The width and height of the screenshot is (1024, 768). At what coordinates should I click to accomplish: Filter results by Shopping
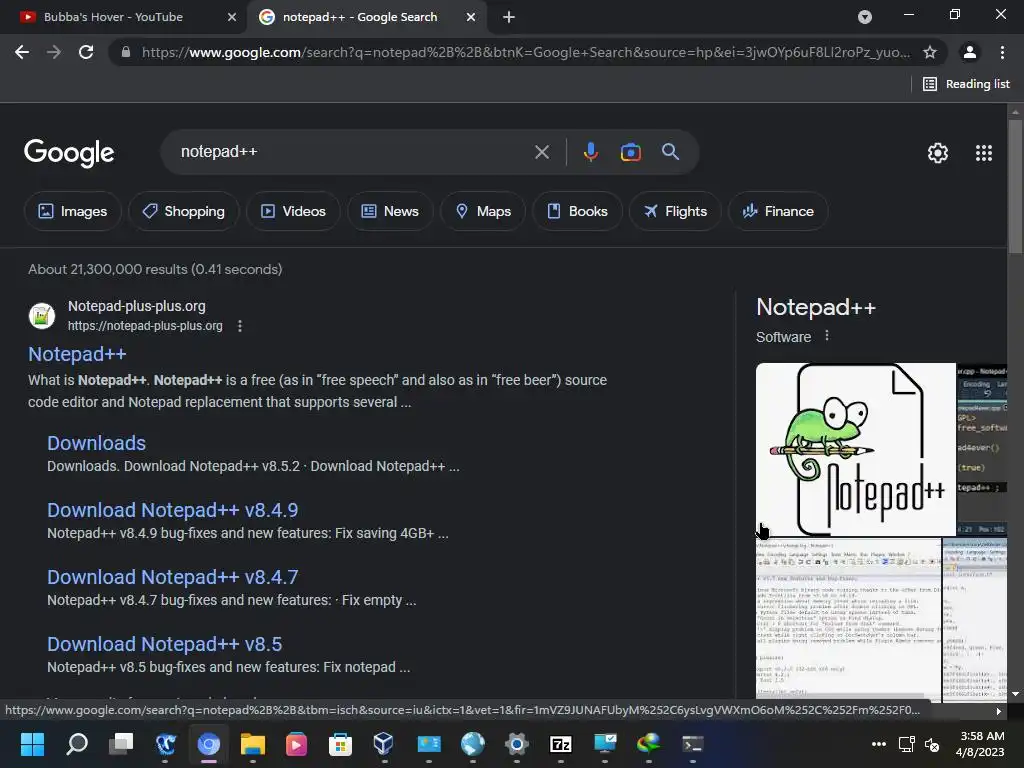click(x=184, y=211)
